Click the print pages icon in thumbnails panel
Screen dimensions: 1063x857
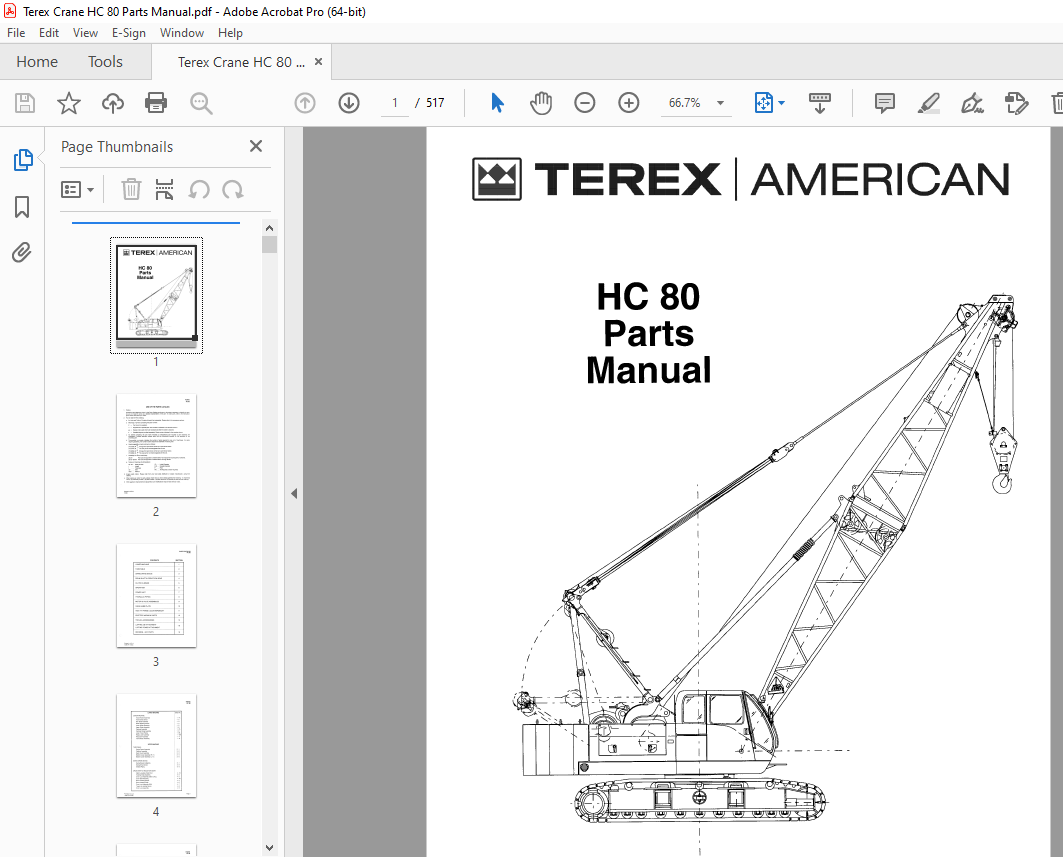point(164,189)
